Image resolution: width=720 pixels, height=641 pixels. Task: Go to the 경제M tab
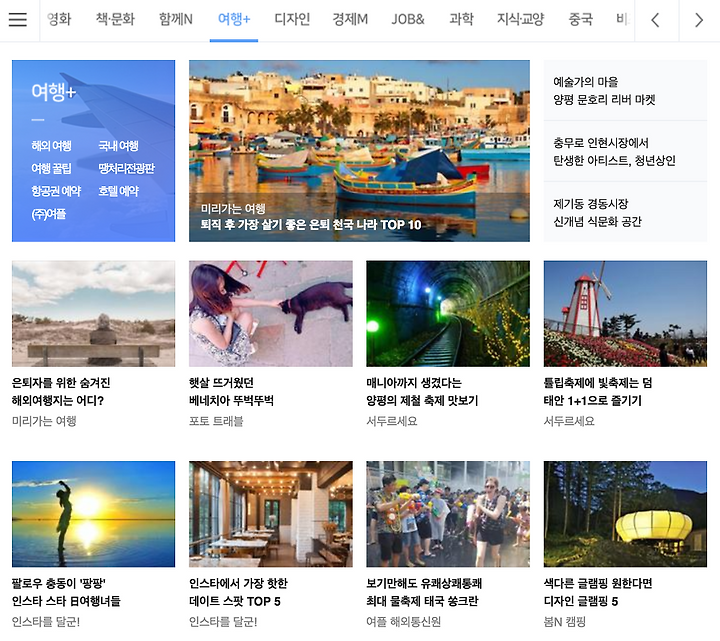click(350, 19)
